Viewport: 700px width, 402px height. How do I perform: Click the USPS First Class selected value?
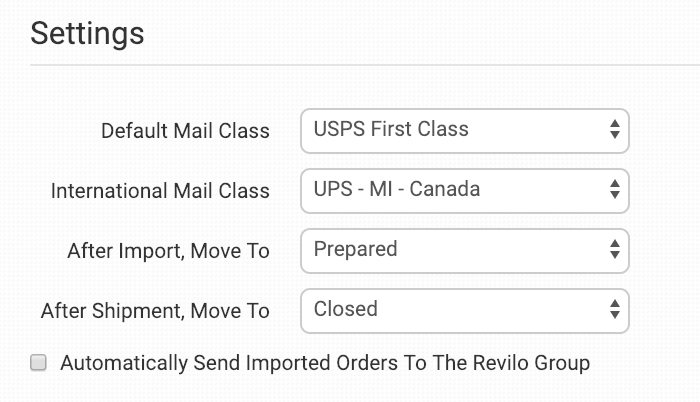coord(391,129)
